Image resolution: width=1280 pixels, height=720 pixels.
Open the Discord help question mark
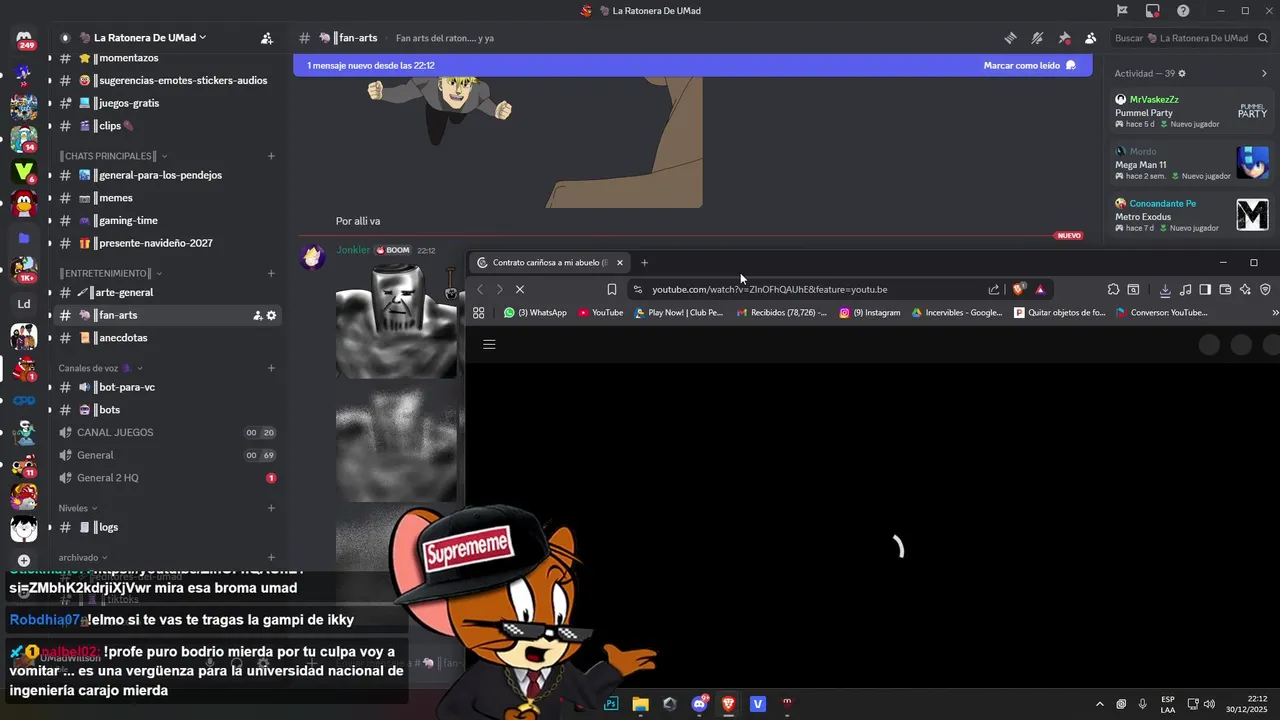point(1183,11)
